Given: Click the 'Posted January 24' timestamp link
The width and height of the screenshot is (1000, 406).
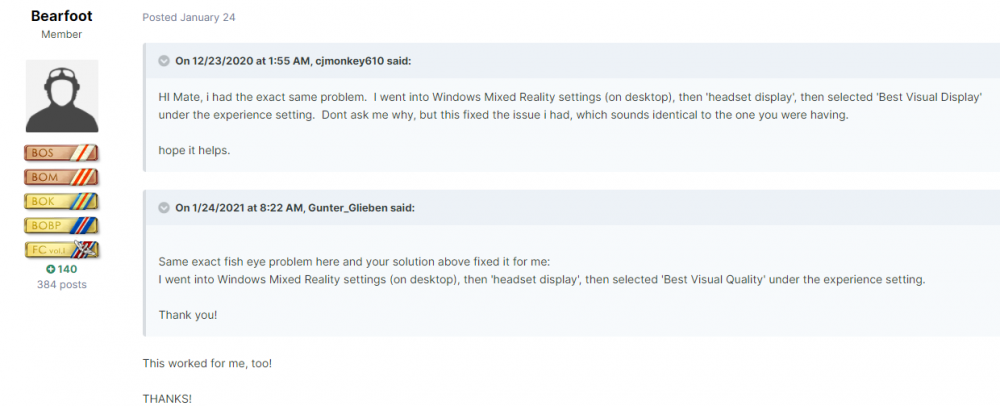Looking at the screenshot, I should (x=189, y=18).
